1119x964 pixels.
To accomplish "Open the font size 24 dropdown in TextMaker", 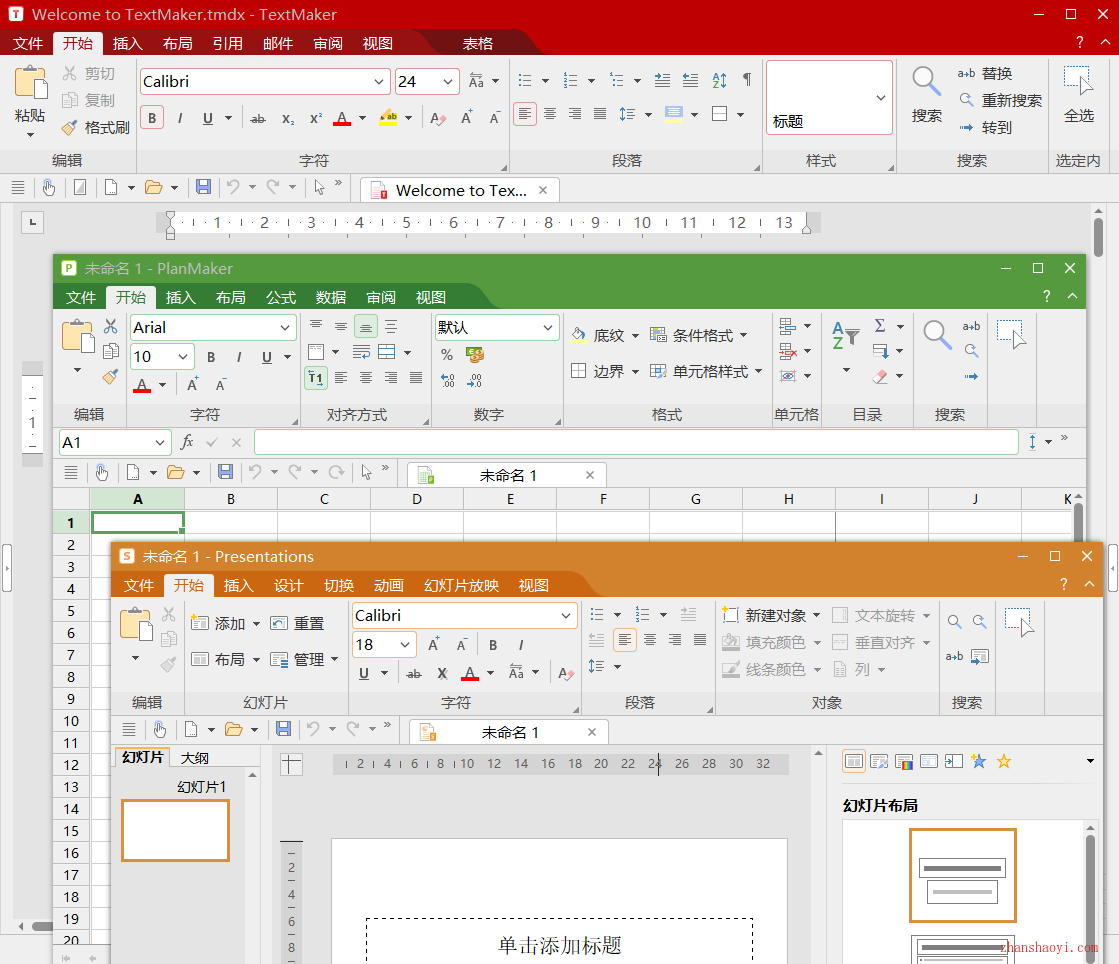I will click(x=447, y=80).
